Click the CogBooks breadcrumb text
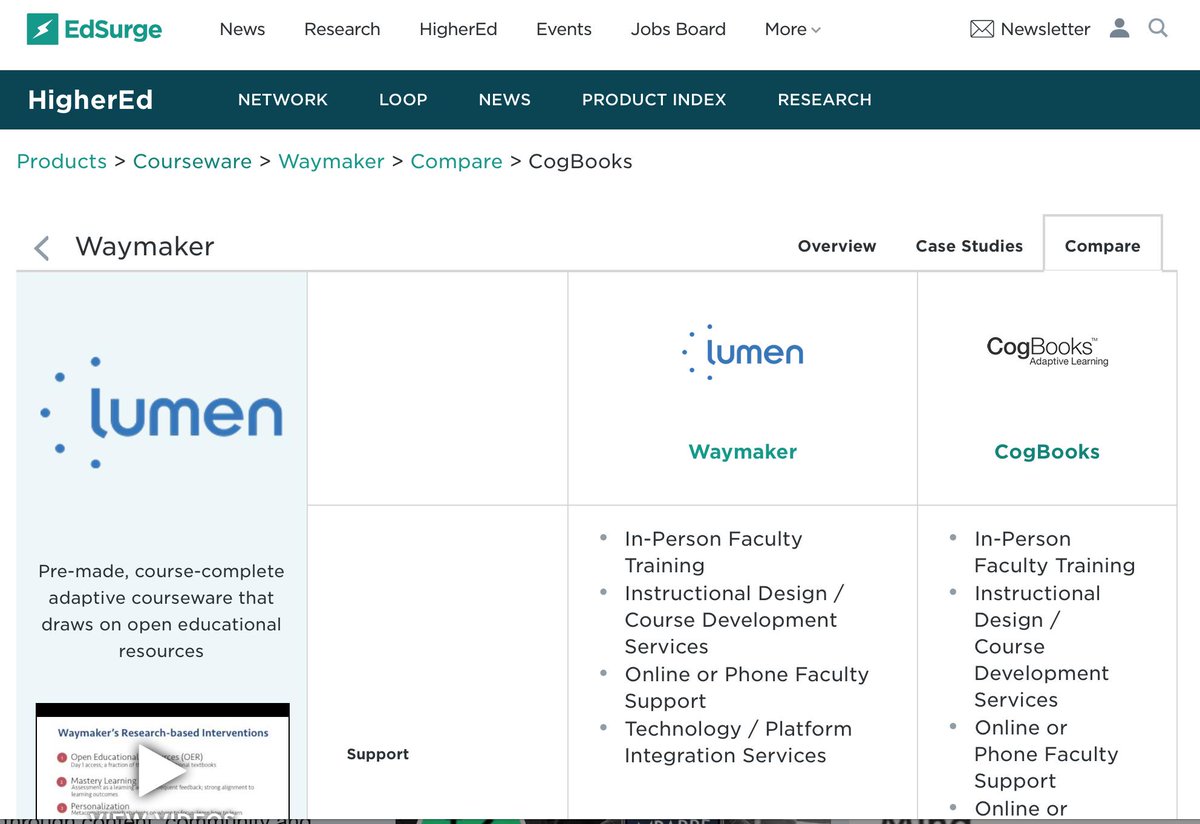Screen dimensions: 1200x824 [x=580, y=161]
